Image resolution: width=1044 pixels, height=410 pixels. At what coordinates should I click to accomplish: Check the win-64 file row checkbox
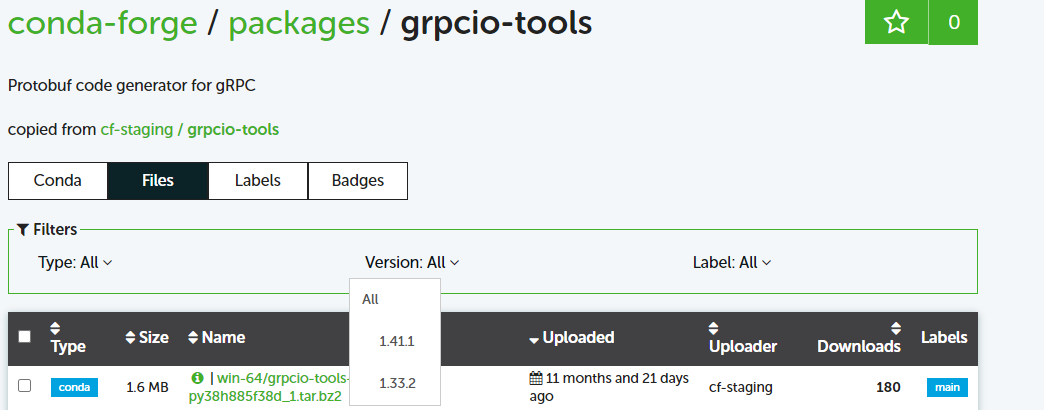24,385
